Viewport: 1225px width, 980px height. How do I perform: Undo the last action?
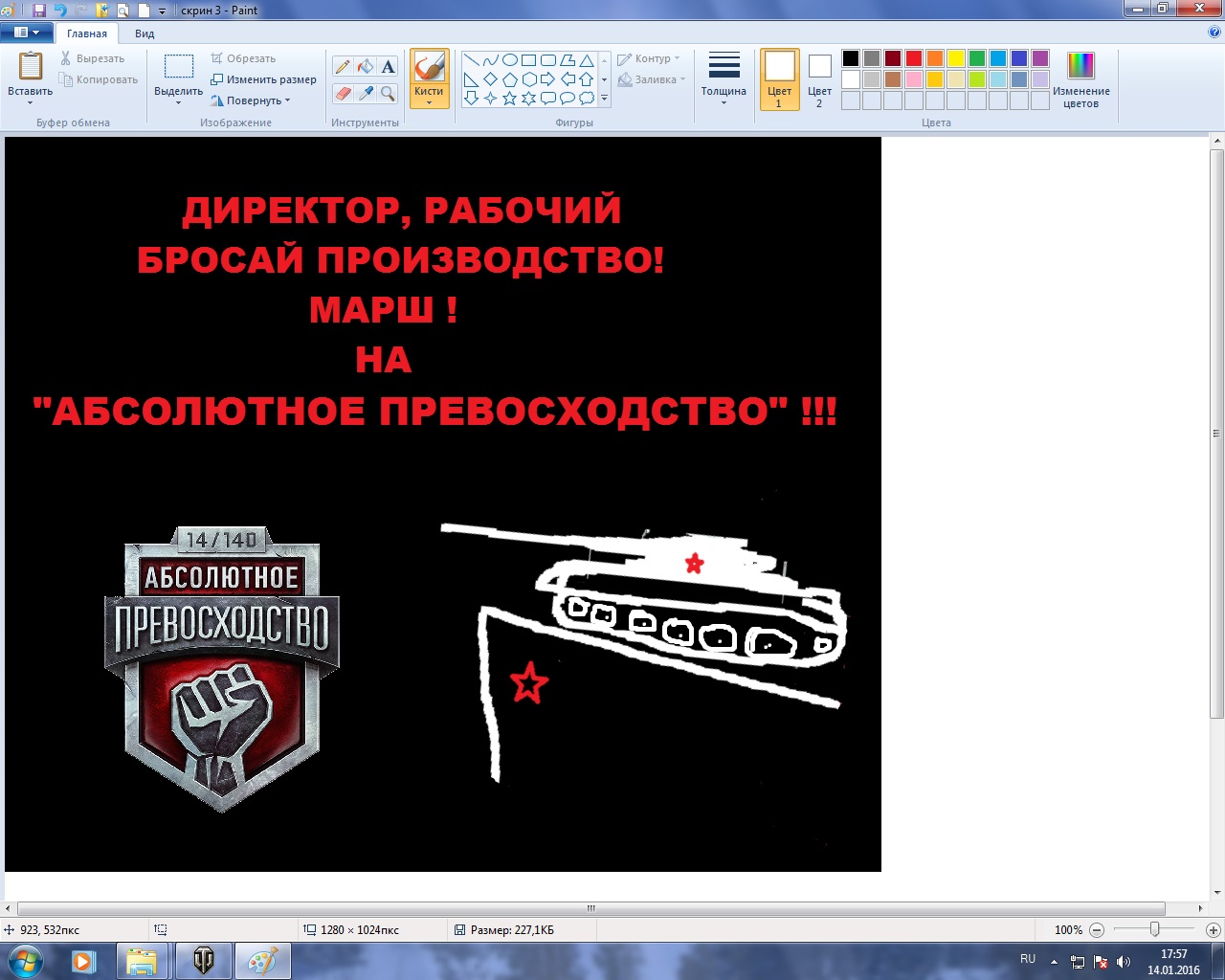tap(60, 11)
